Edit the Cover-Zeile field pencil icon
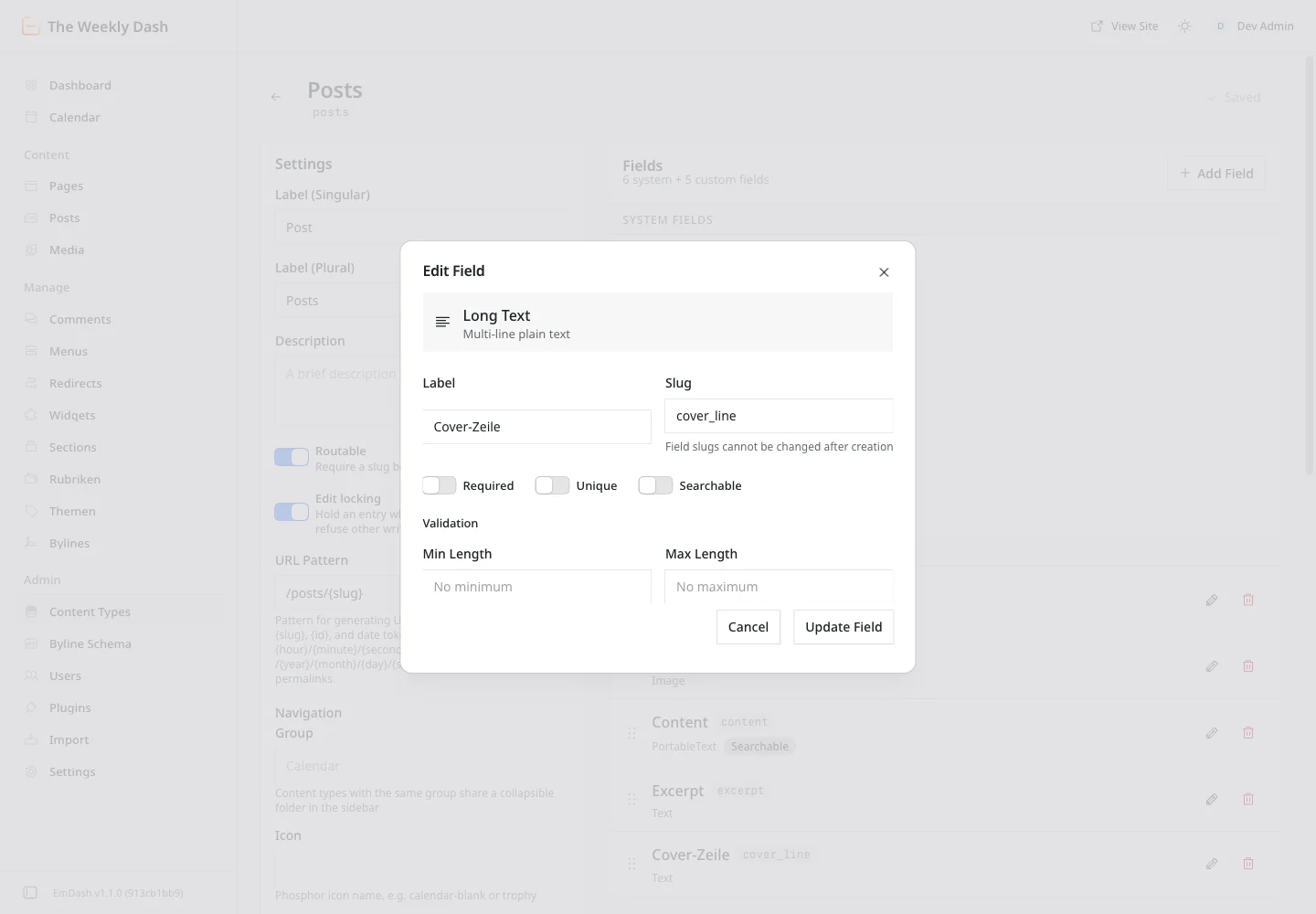The height and width of the screenshot is (914, 1316). pyautogui.click(x=1212, y=864)
